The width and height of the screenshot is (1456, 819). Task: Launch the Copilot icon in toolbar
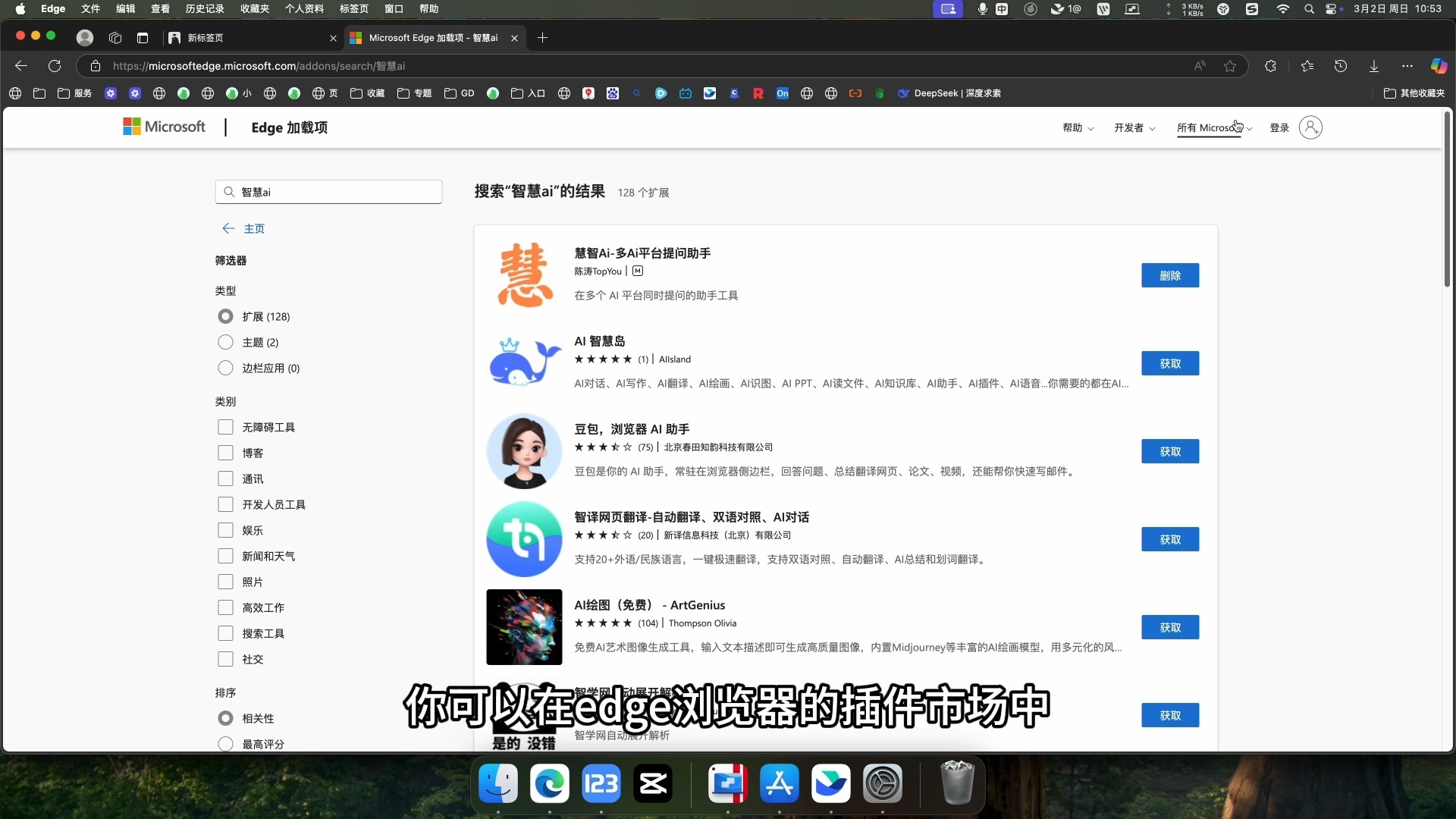point(1439,66)
